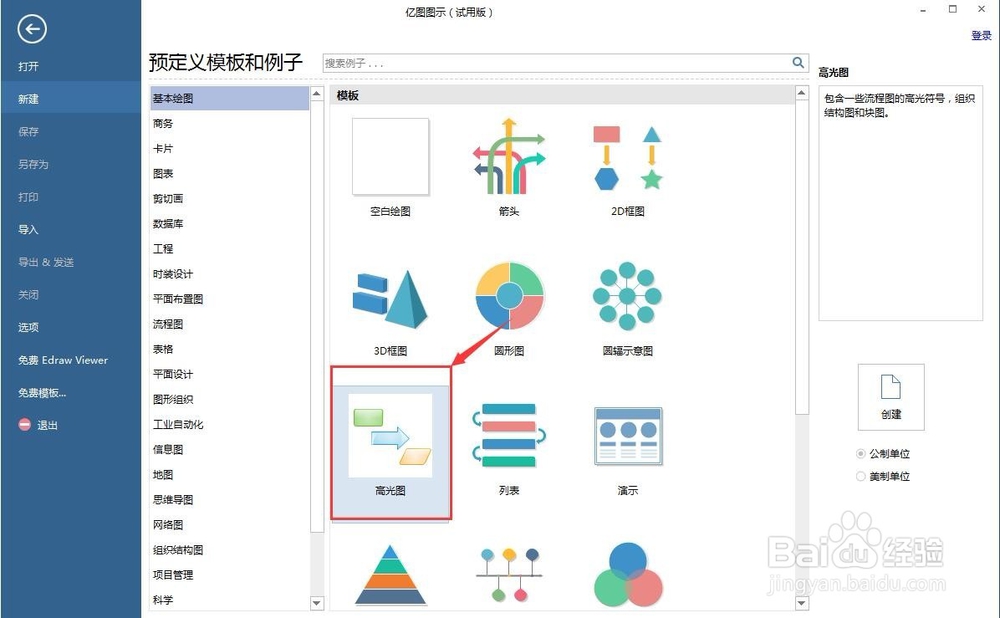Choose the 2D框图 template icon
1000x618 pixels.
pos(628,157)
